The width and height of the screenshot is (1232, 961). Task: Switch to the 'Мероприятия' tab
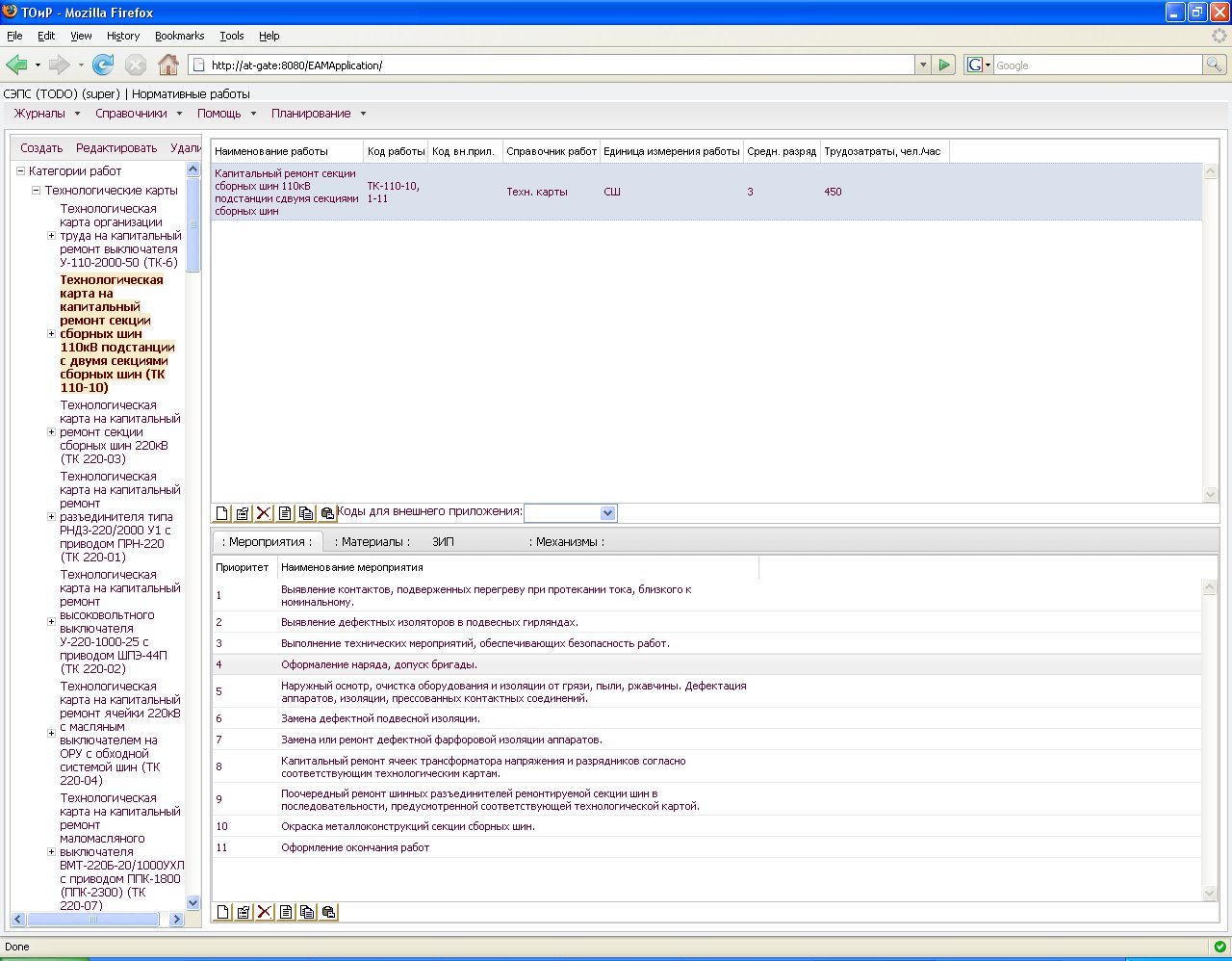point(267,542)
